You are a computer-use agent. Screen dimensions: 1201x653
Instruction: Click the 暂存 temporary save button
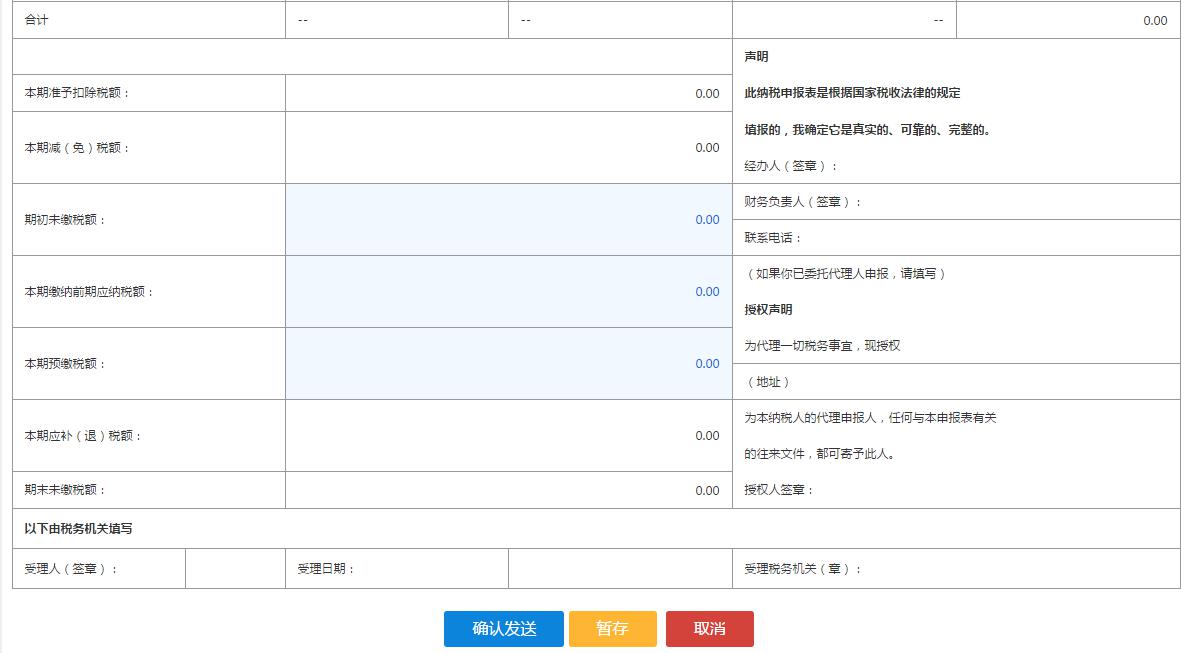pyautogui.click(x=612, y=629)
